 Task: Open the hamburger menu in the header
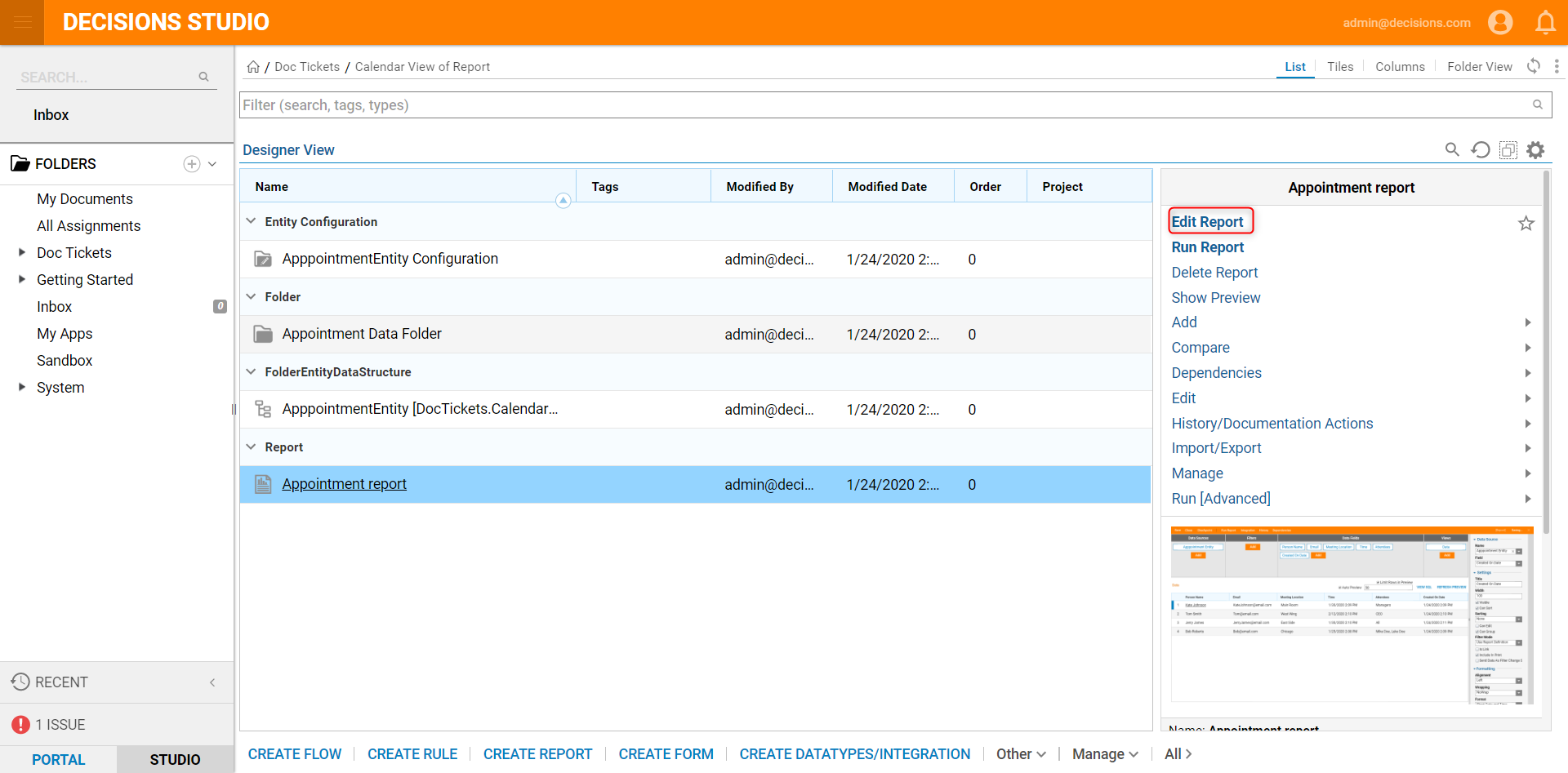coord(22,22)
